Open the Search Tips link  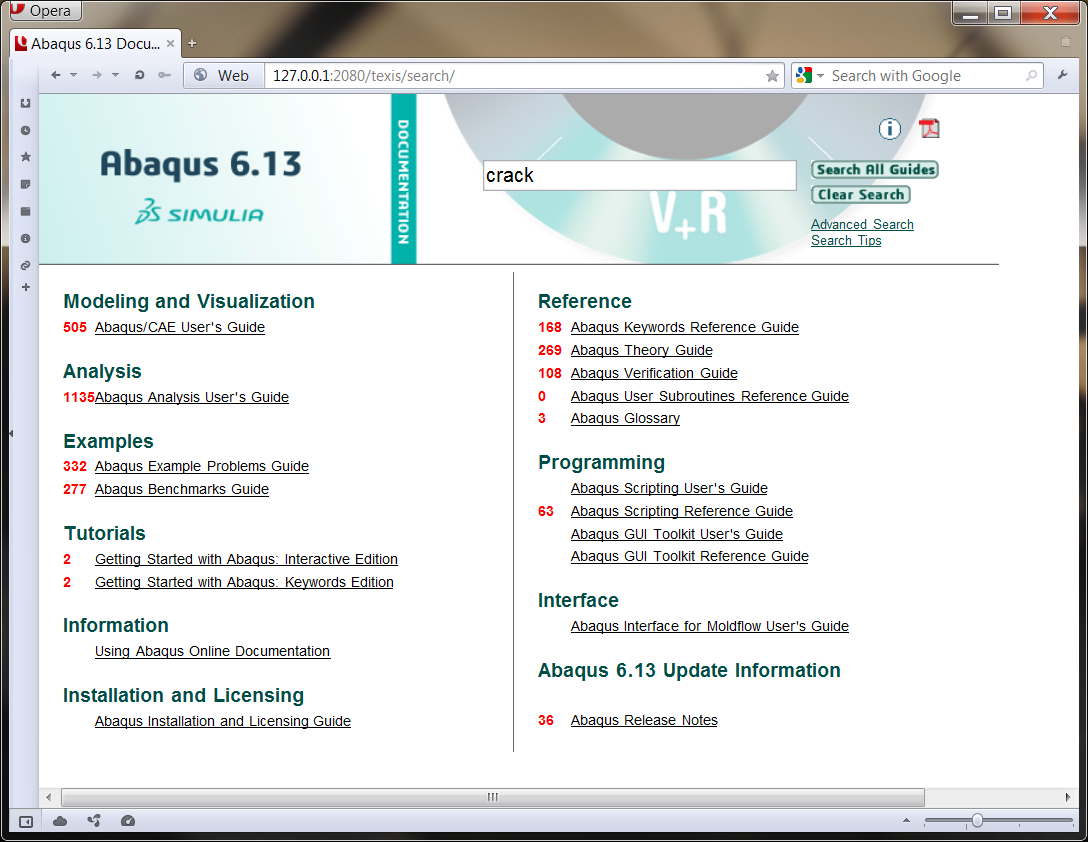[x=846, y=240]
